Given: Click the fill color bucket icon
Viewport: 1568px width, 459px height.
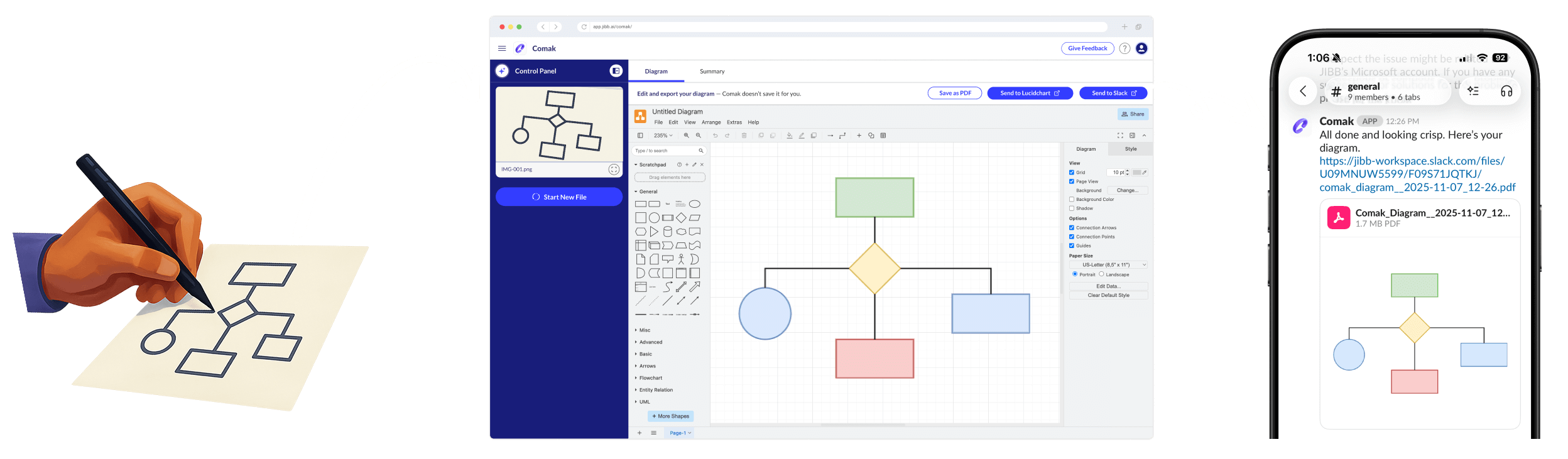Looking at the screenshot, I should click(790, 136).
